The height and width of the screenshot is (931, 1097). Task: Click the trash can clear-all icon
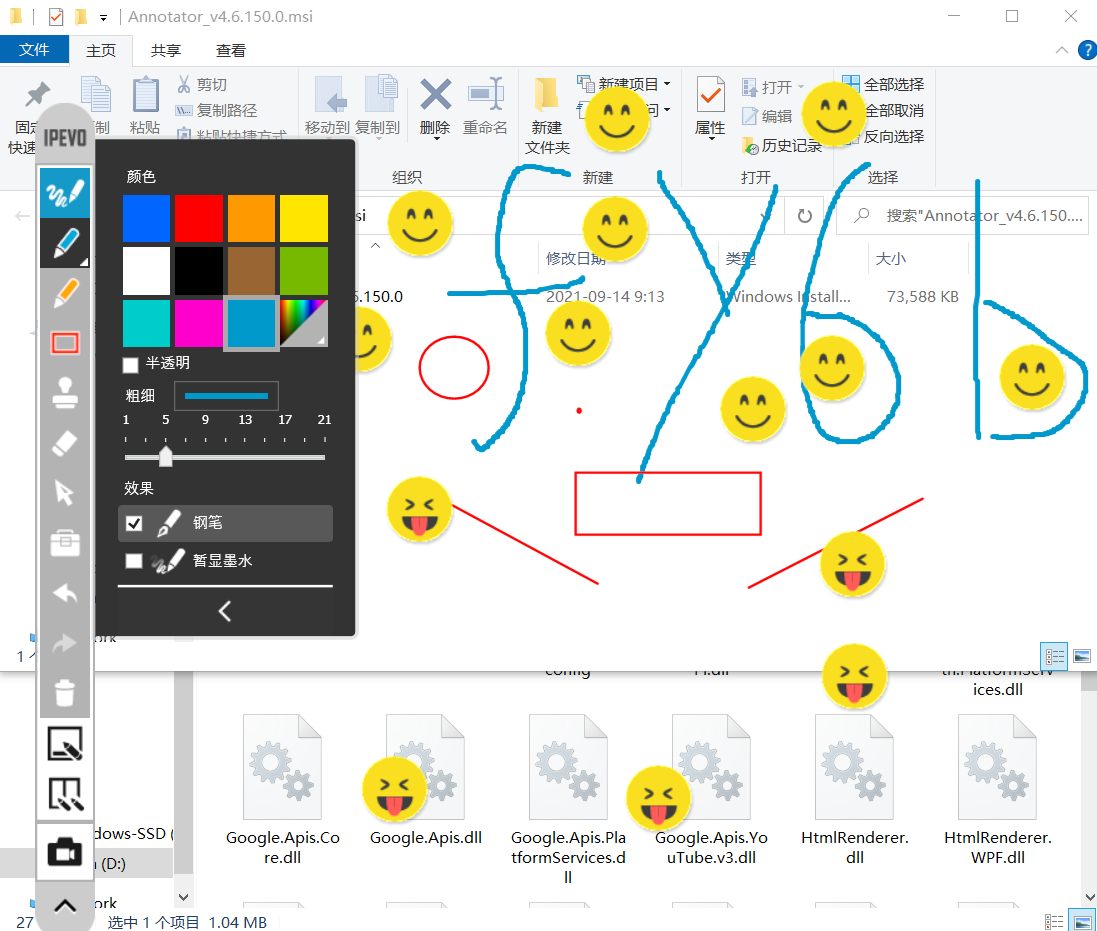[65, 692]
